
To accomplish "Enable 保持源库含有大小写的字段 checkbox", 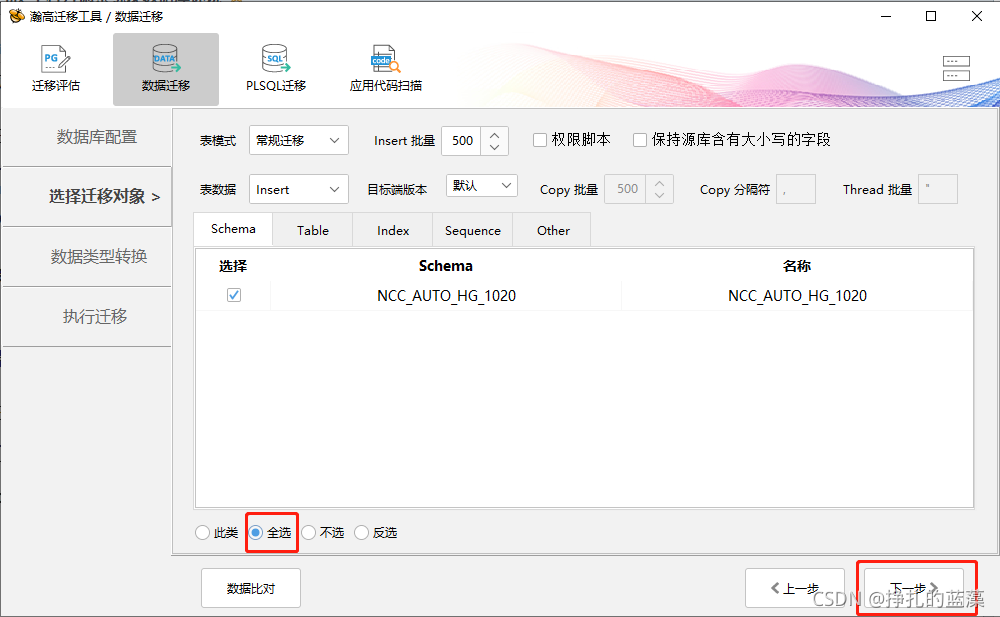I will point(640,140).
